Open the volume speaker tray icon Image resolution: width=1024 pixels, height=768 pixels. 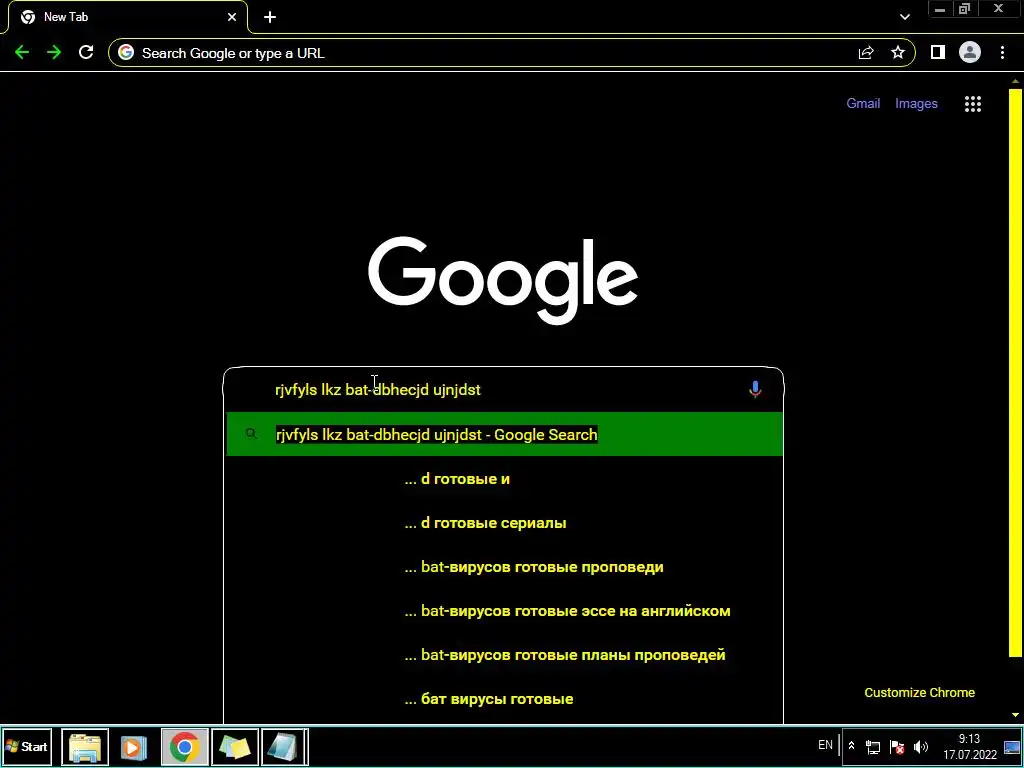click(x=921, y=747)
